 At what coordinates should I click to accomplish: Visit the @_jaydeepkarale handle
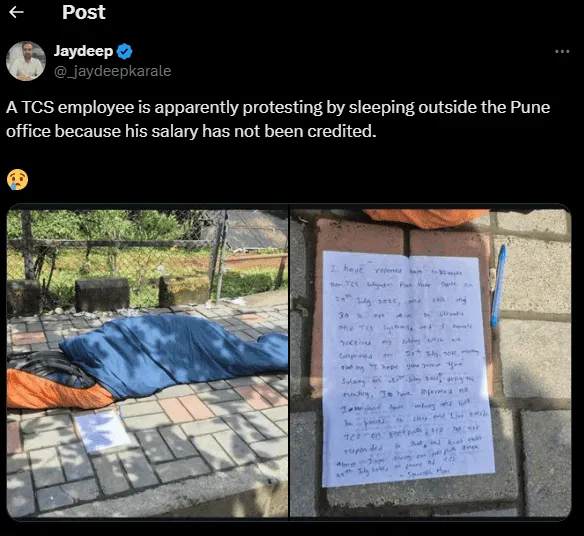click(x=112, y=71)
